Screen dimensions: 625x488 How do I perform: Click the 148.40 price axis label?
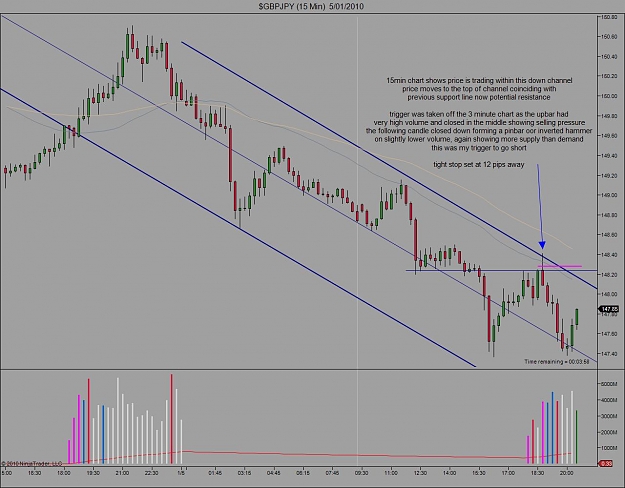click(609, 254)
